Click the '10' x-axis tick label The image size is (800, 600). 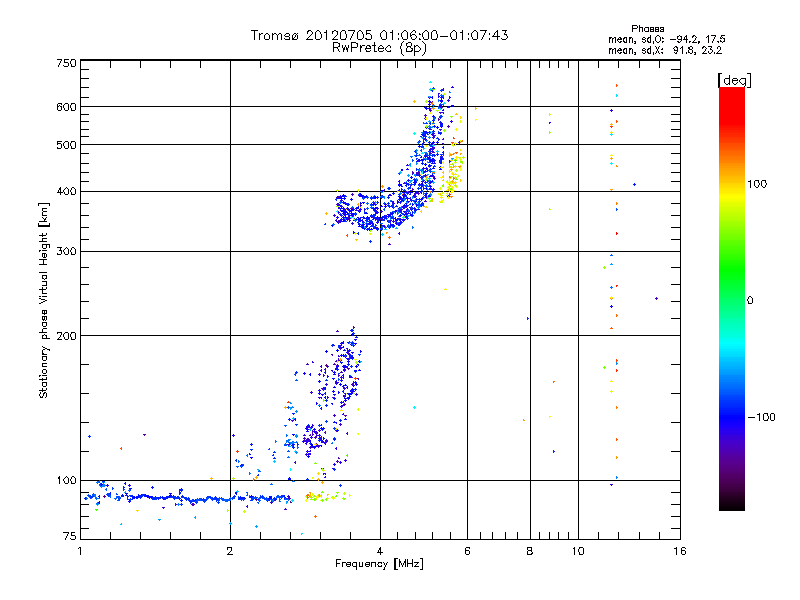[578, 551]
